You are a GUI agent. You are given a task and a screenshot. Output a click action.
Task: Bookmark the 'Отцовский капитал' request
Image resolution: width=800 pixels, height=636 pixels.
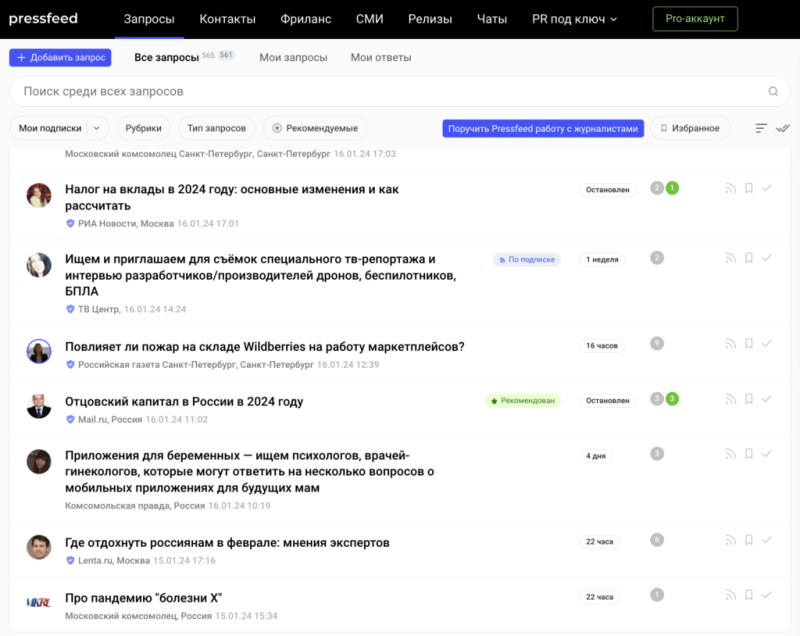tap(748, 399)
